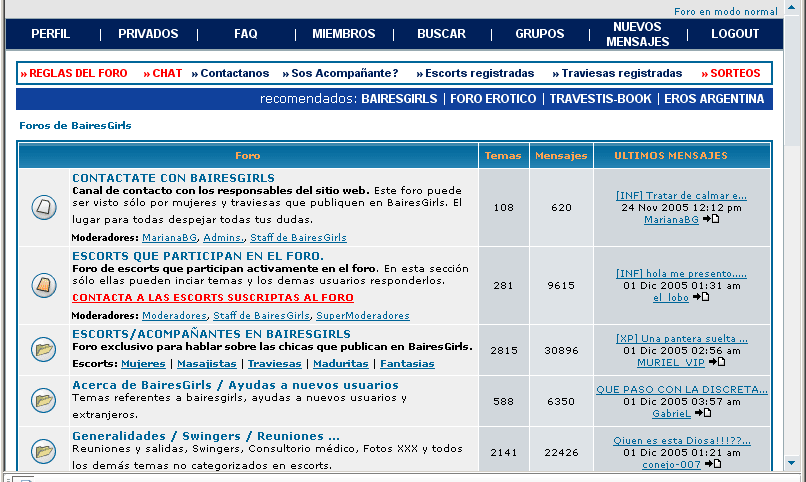This screenshot has width=806, height=482.
Task: Click the folder icon for Acerca de BairesGirls
Action: tap(44, 400)
